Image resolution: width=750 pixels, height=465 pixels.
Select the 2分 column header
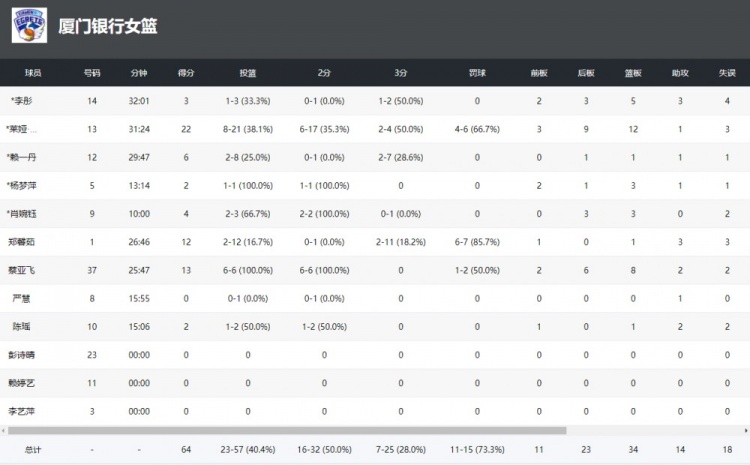tap(324, 73)
